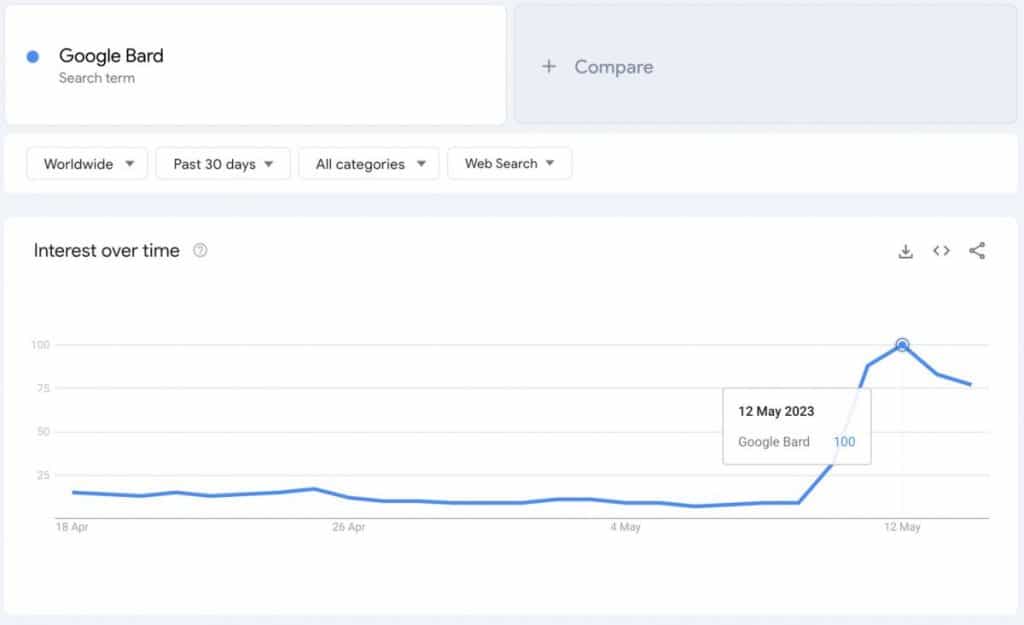
Task: Click the Interest over time heading
Action: [106, 250]
